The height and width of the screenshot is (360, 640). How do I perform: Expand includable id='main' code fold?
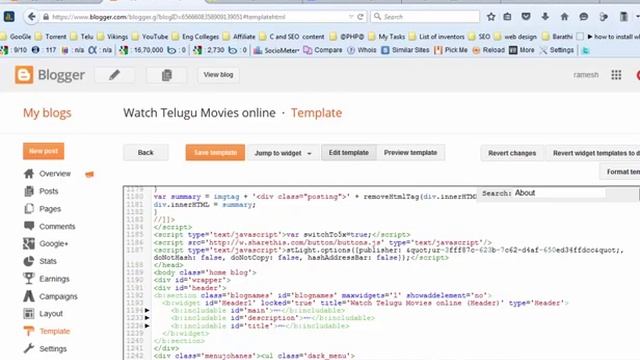coord(147,310)
